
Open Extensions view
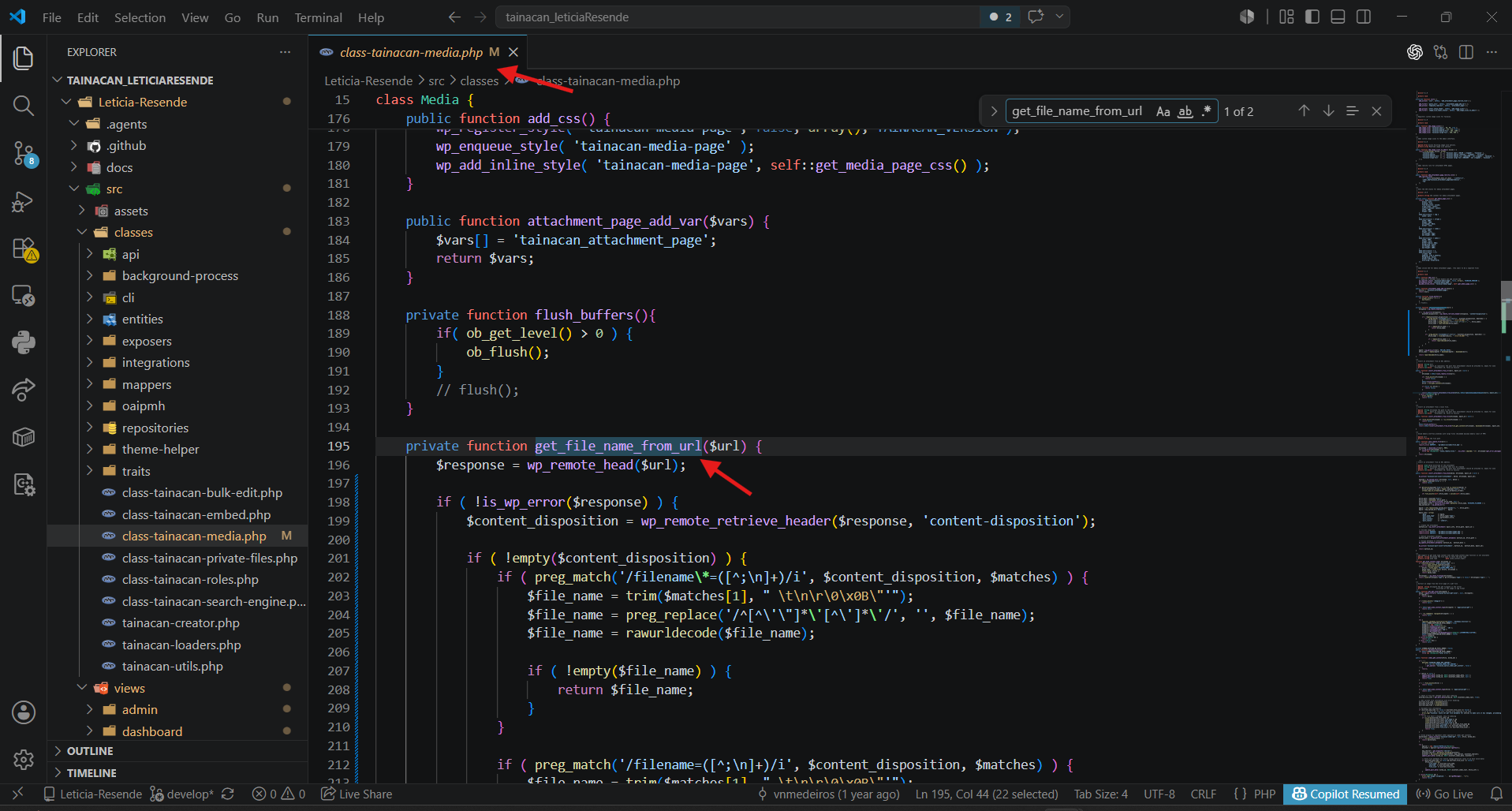tap(24, 249)
